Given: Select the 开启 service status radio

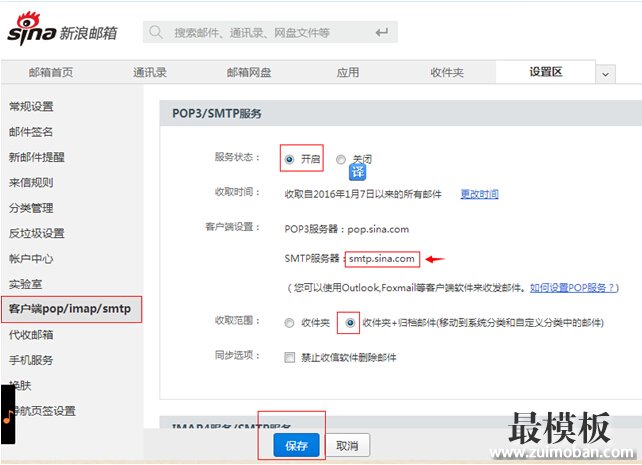Looking at the screenshot, I should (x=289, y=159).
